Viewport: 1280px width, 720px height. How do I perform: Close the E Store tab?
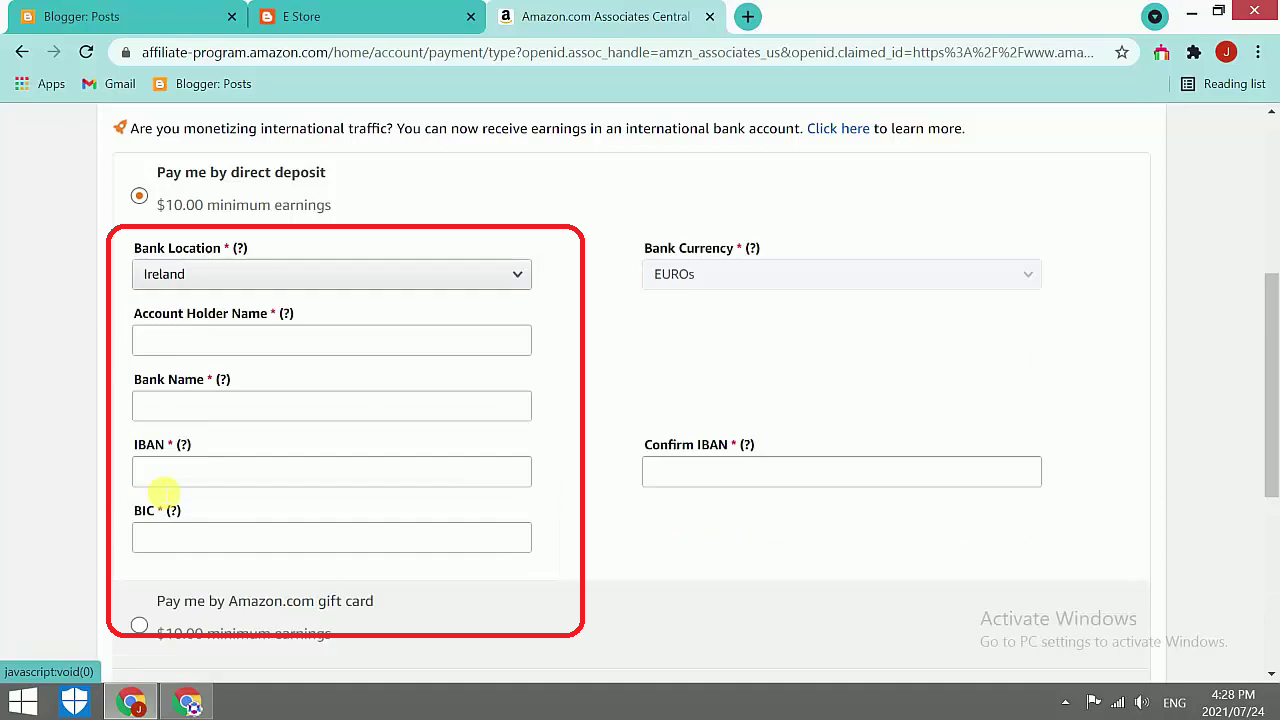coord(469,17)
